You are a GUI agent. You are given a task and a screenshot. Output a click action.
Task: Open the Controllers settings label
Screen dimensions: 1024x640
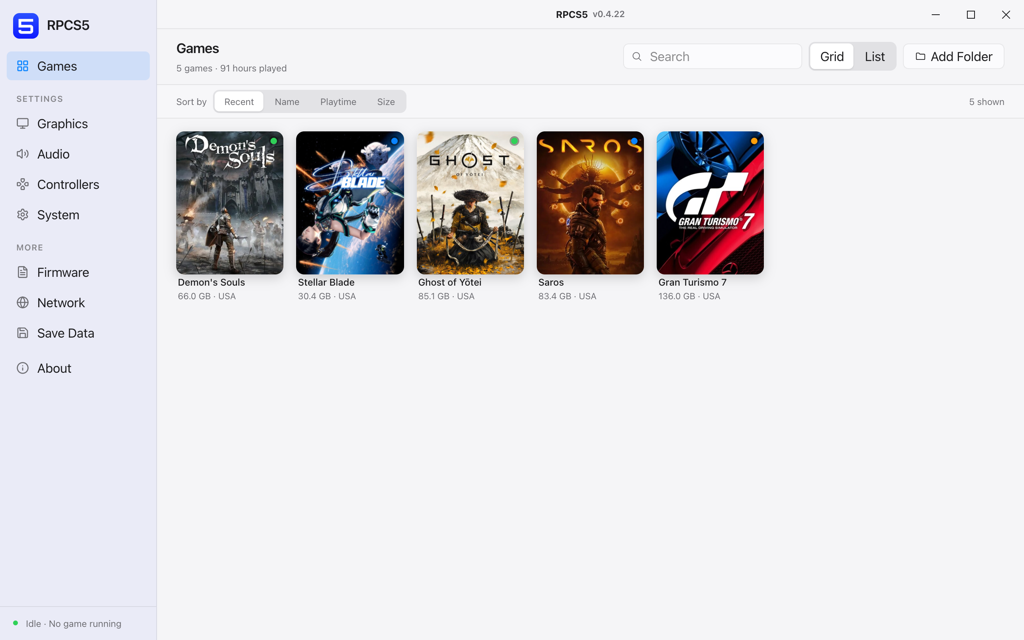click(69, 184)
